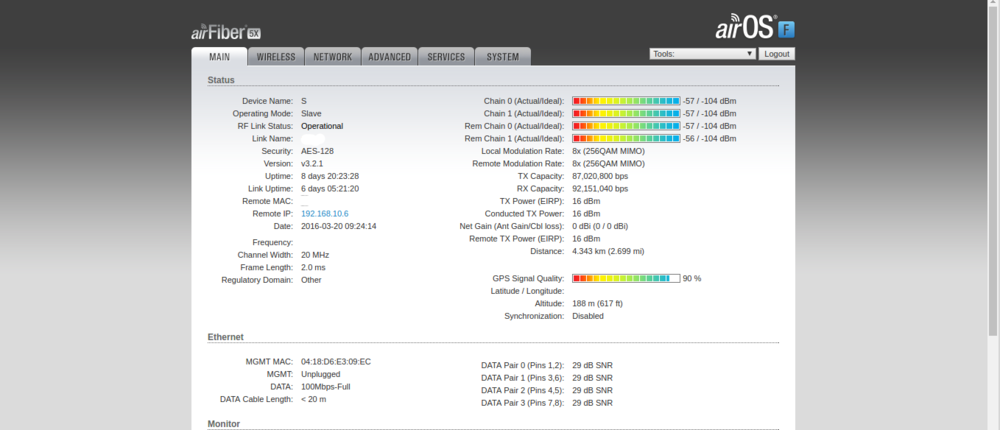
Task: Click the Chain 1 signal strength bar
Action: point(626,114)
